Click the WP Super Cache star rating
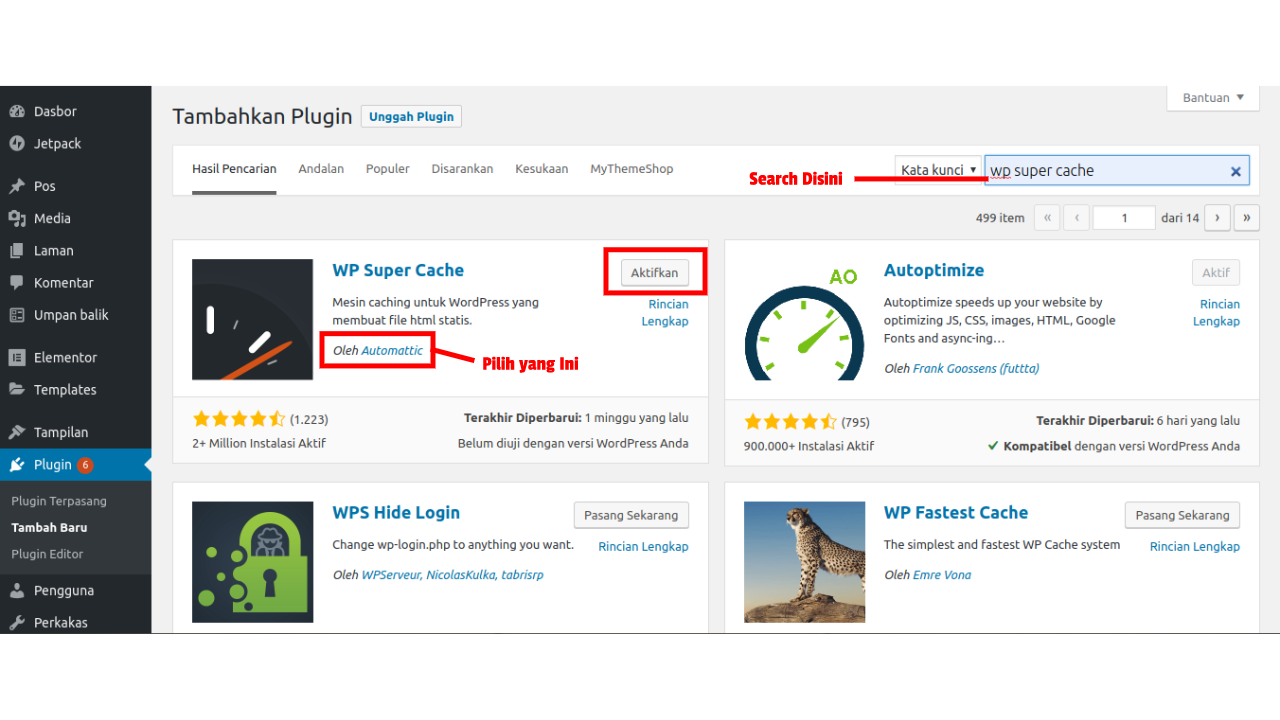Viewport: 1280px width, 720px height. point(239,419)
